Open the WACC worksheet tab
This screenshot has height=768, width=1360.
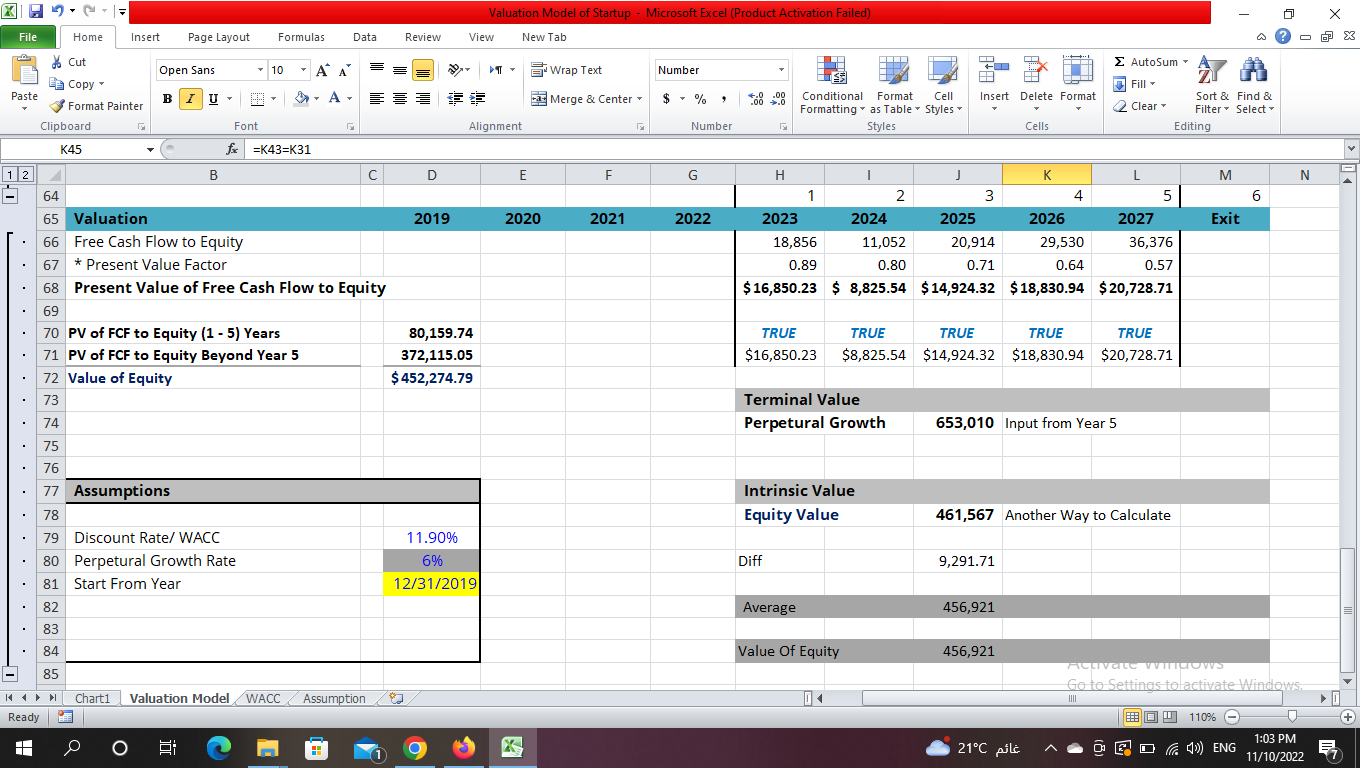(x=262, y=698)
